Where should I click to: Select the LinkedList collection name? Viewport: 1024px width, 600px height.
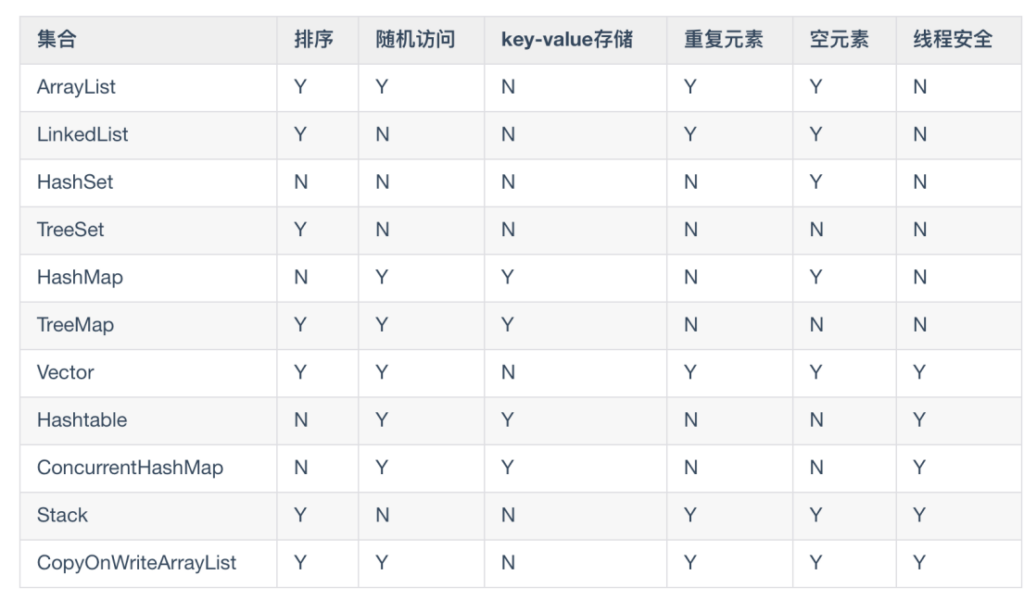click(x=82, y=134)
